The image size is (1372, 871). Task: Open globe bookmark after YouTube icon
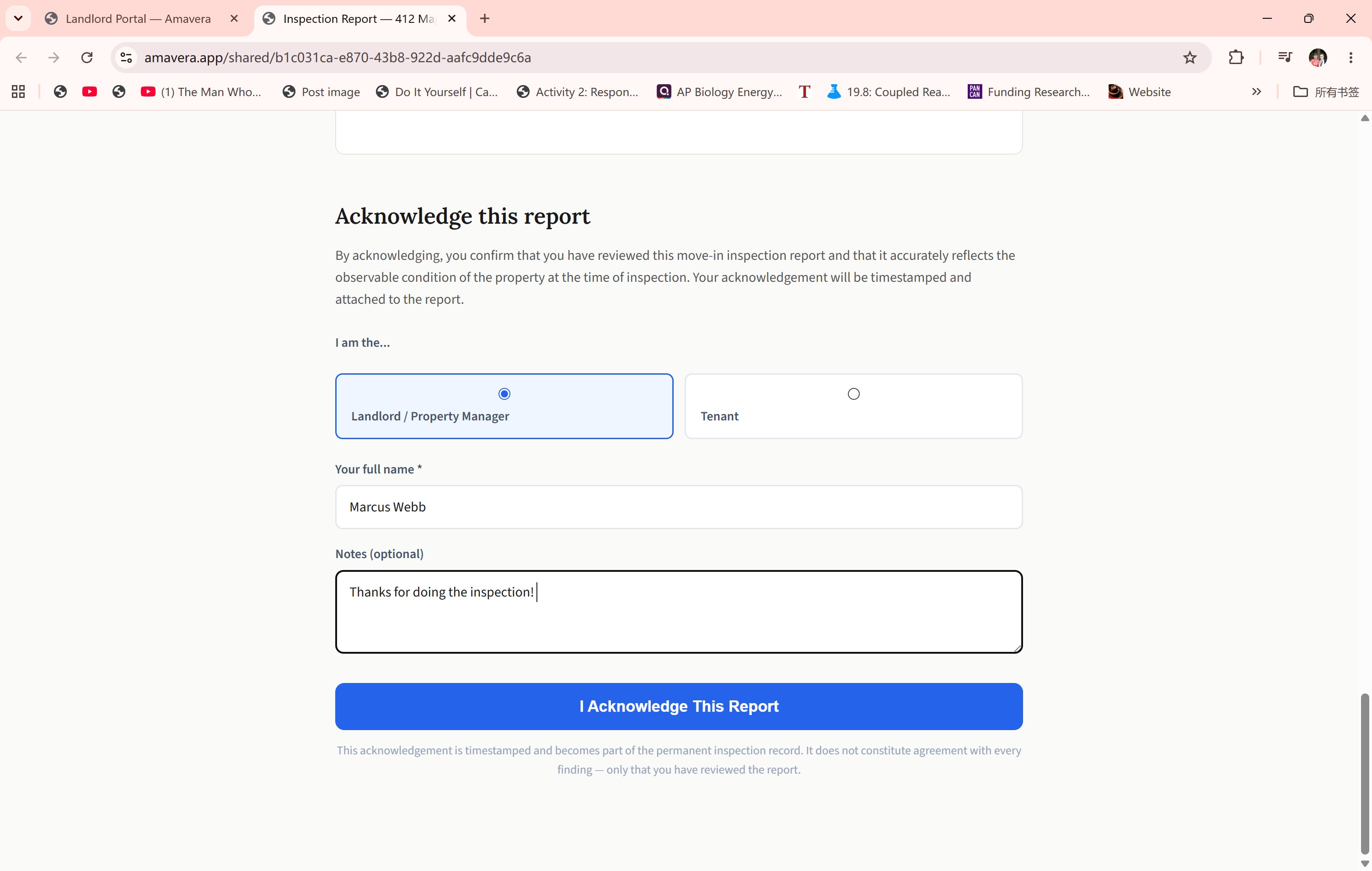click(x=118, y=92)
